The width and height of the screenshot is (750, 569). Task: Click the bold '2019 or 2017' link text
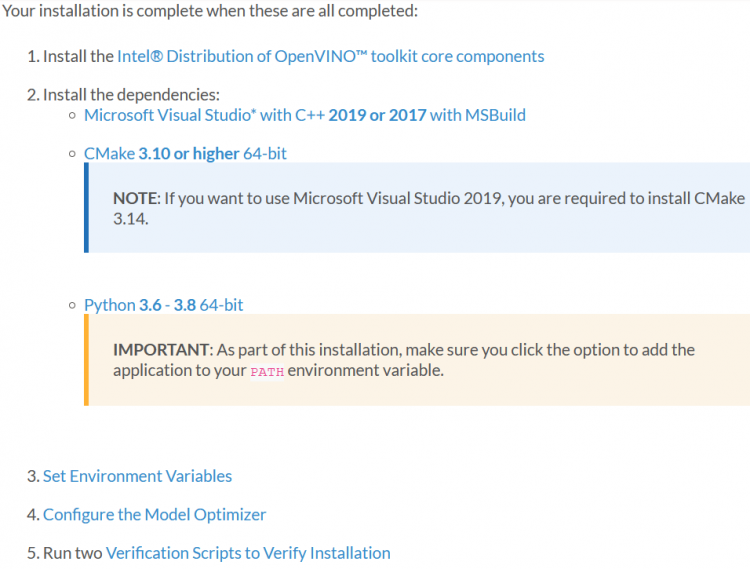(377, 115)
